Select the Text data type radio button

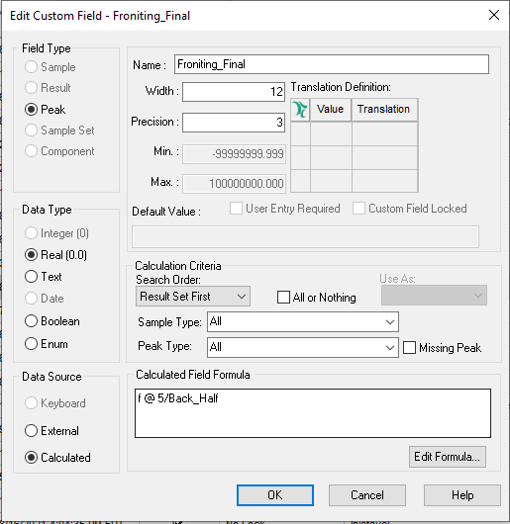point(31,277)
